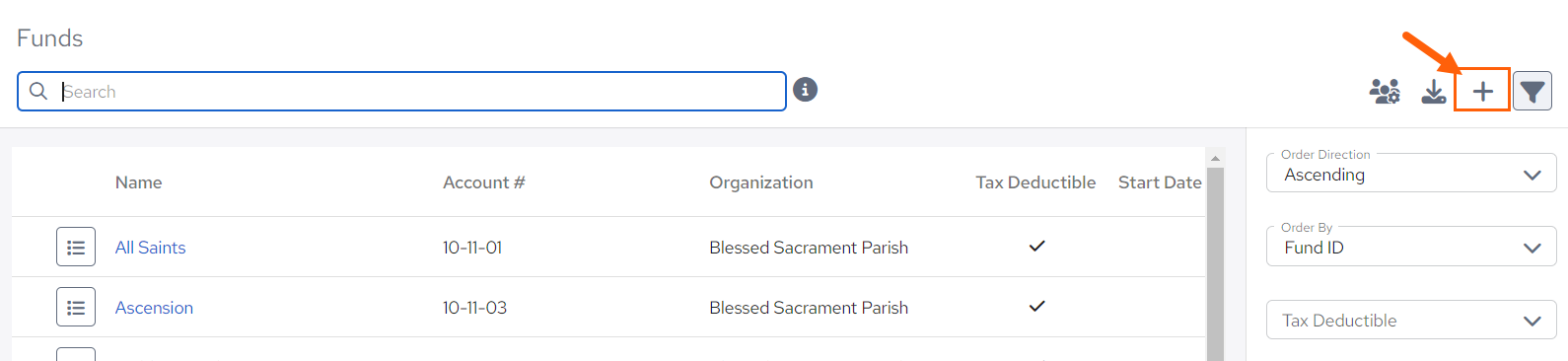Screen dimensions: 1568x361
Task: Toggle the filter funnel icon
Action: pos(1532,92)
